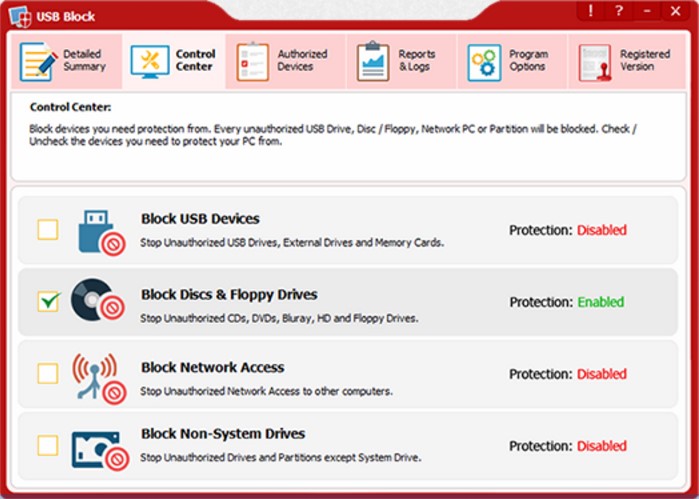Go to the Reports & Logs tab

(402, 61)
